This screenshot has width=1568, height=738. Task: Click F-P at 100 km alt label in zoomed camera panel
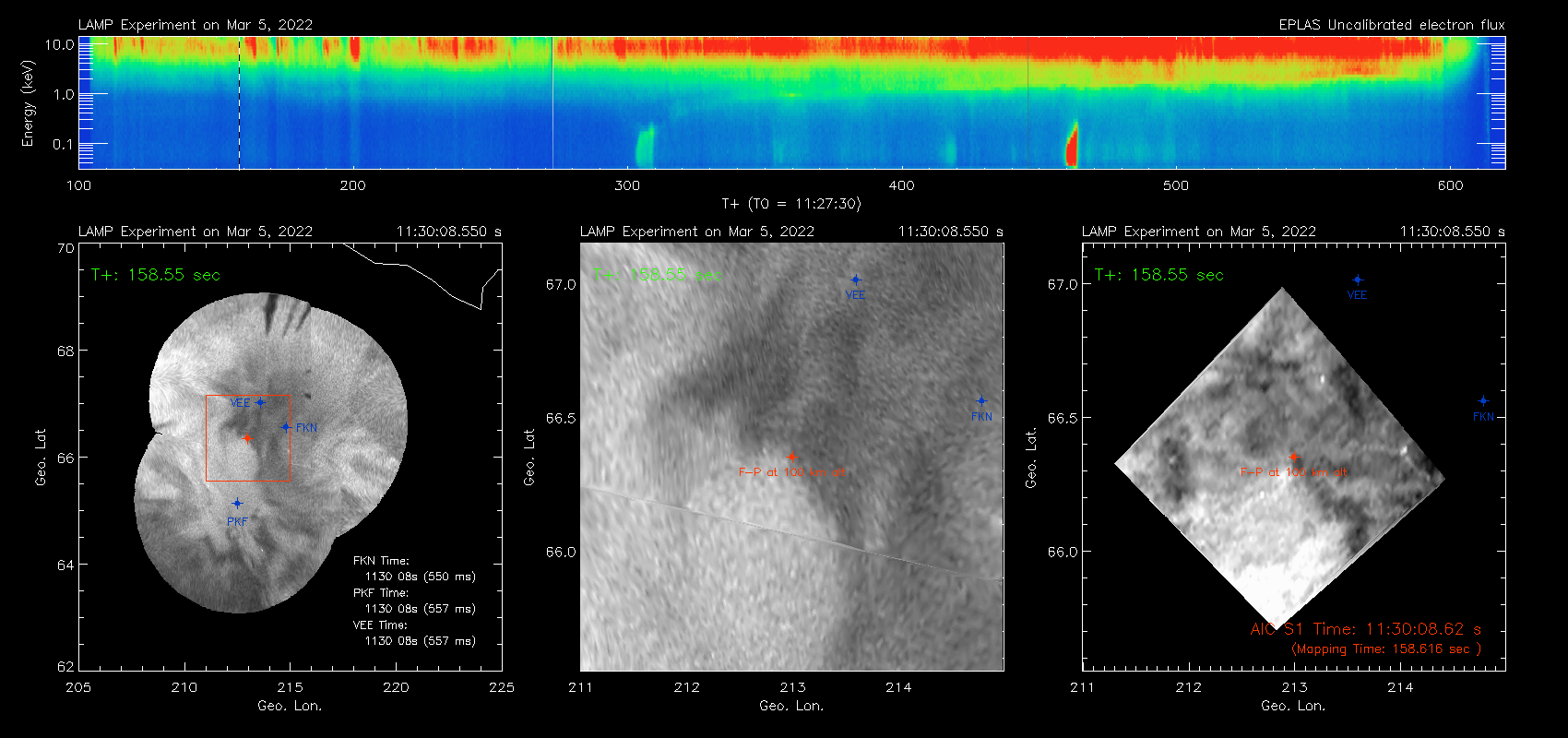click(x=791, y=472)
